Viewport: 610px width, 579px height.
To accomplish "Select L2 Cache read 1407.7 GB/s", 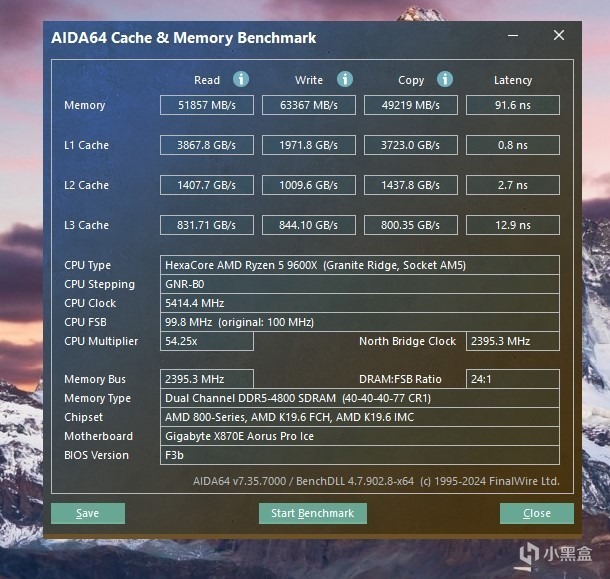I will (x=207, y=185).
